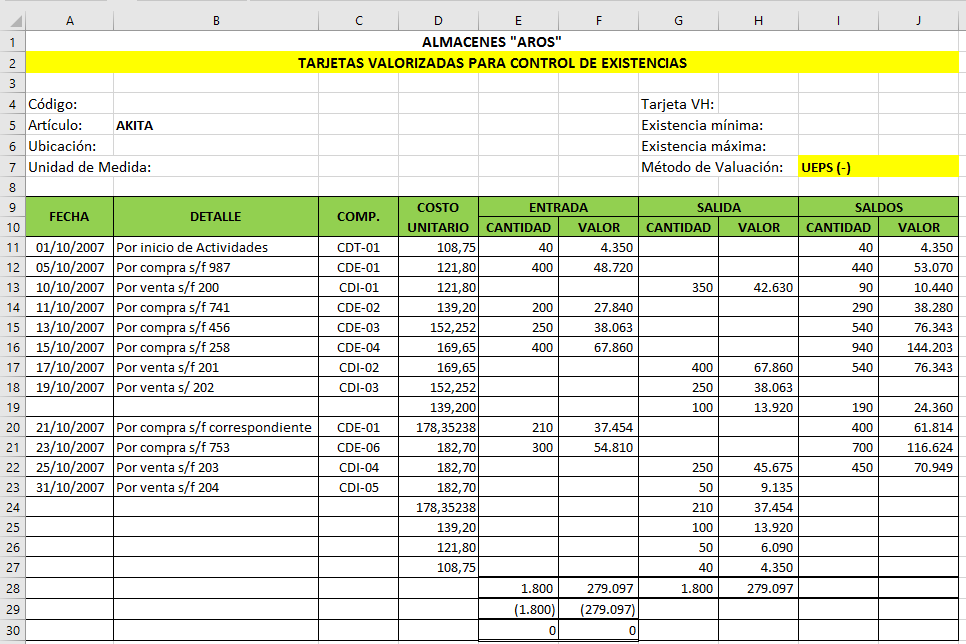Select the yellow TARJETAS VALORIZADAS title banner
The image size is (966, 644).
492,63
